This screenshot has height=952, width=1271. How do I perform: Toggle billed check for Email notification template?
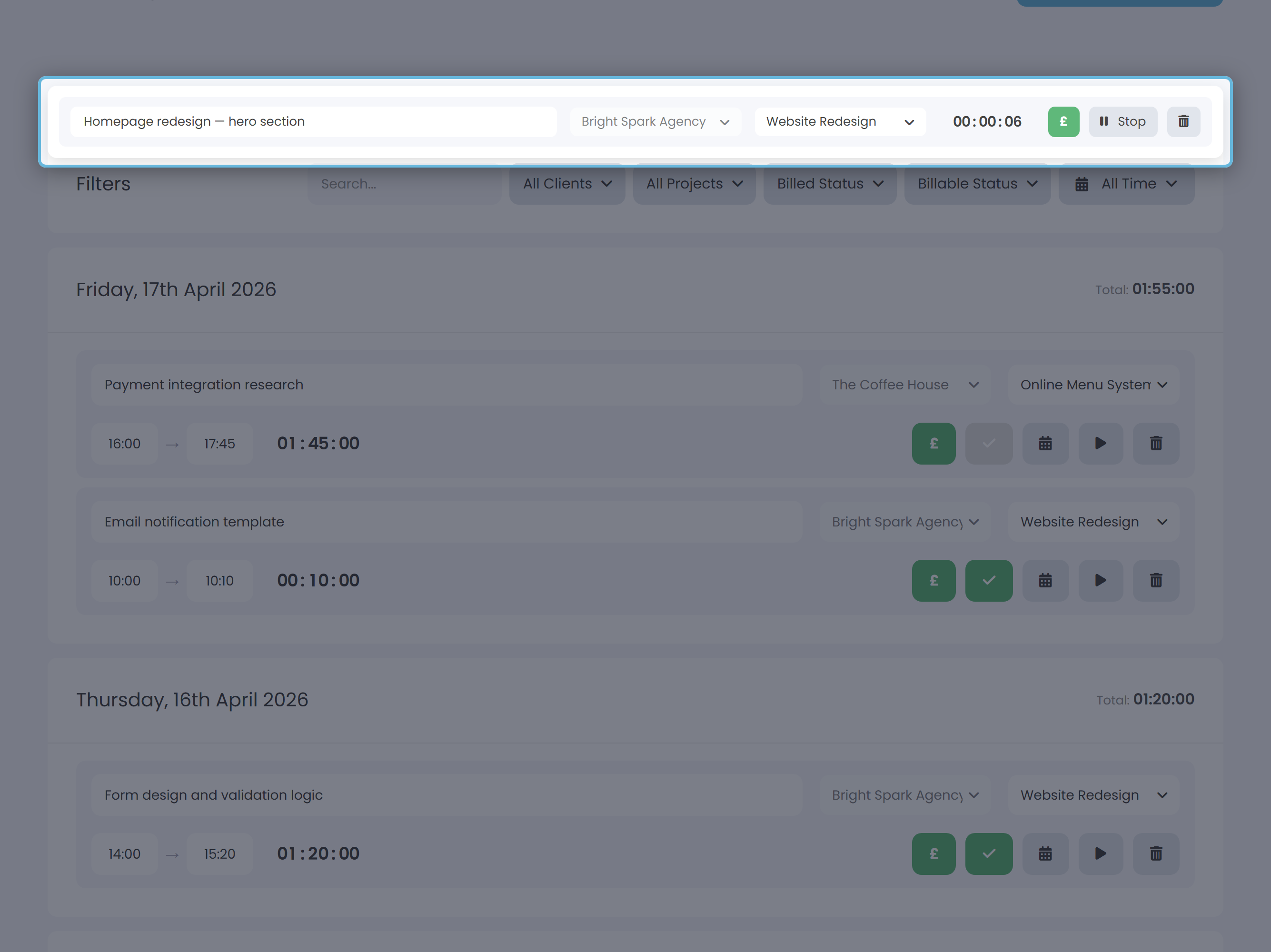click(x=988, y=580)
